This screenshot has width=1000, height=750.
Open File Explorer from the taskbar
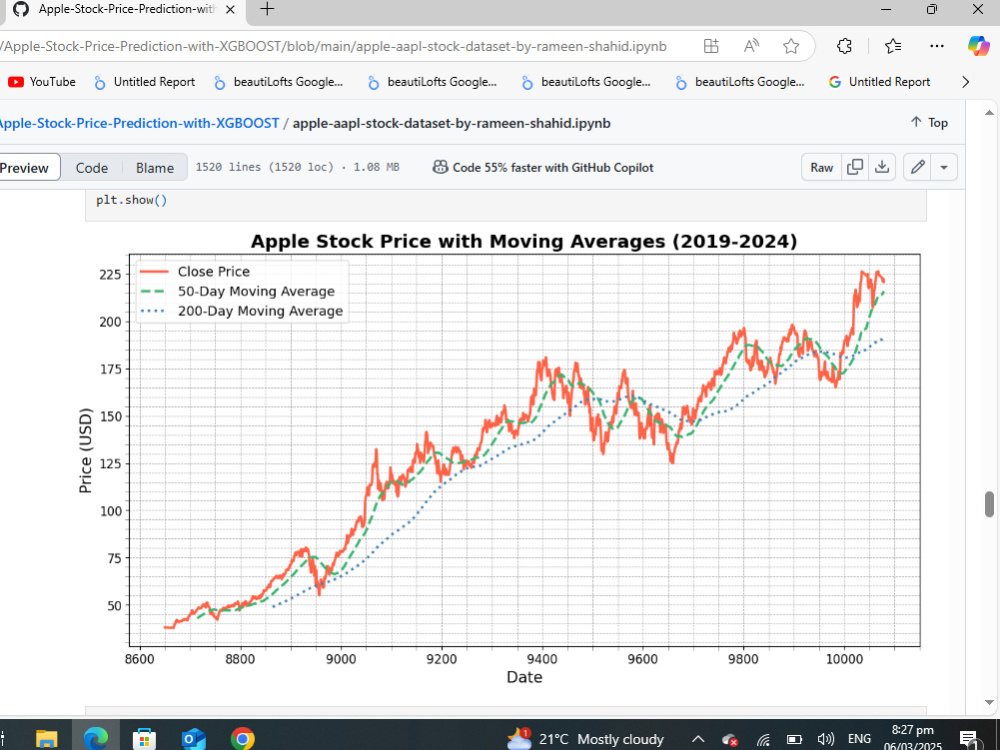pyautogui.click(x=47, y=739)
